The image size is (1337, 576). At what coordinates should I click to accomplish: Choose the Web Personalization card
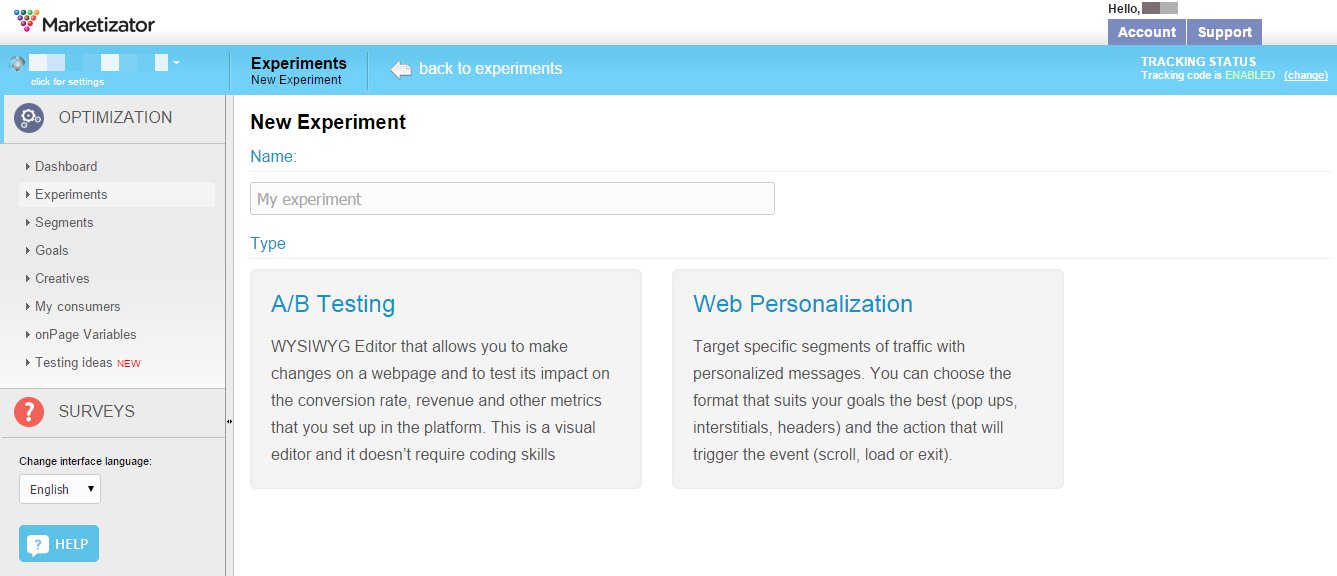(867, 378)
